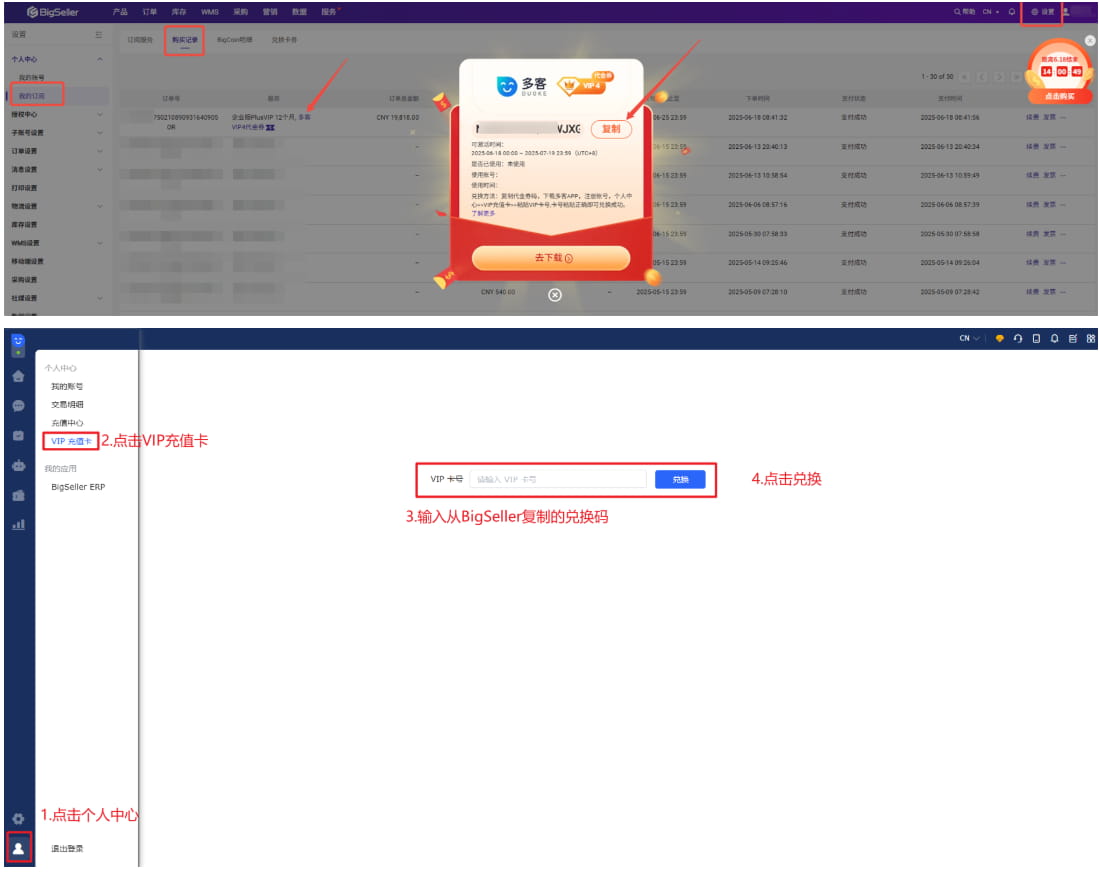Expand the 授权中心 sidebar section
1099x890 pixels.
(100, 114)
